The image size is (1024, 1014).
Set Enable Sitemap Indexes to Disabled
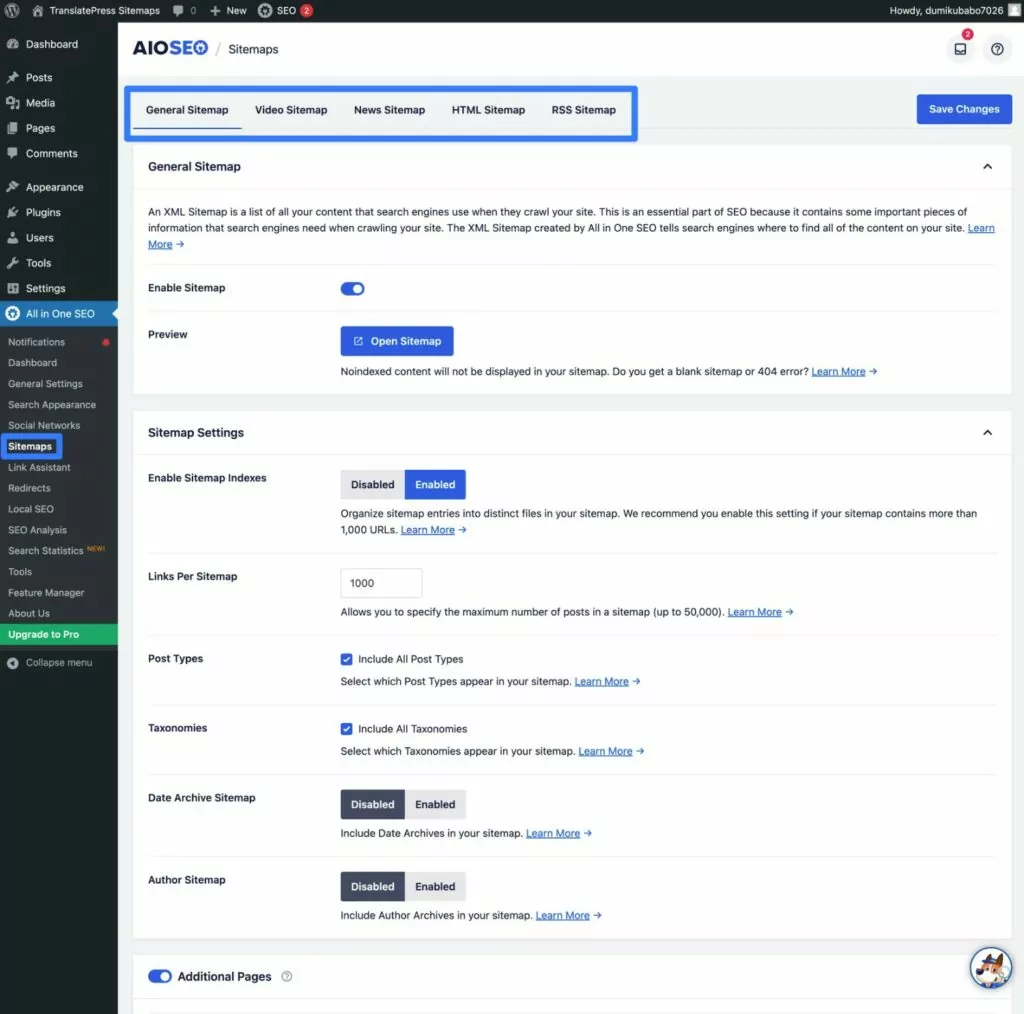pos(372,484)
